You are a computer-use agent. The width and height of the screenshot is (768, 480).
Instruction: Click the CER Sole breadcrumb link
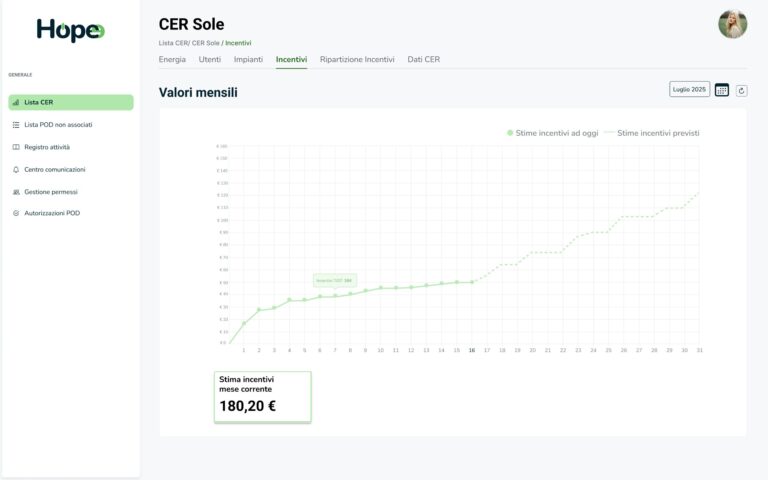click(x=206, y=43)
